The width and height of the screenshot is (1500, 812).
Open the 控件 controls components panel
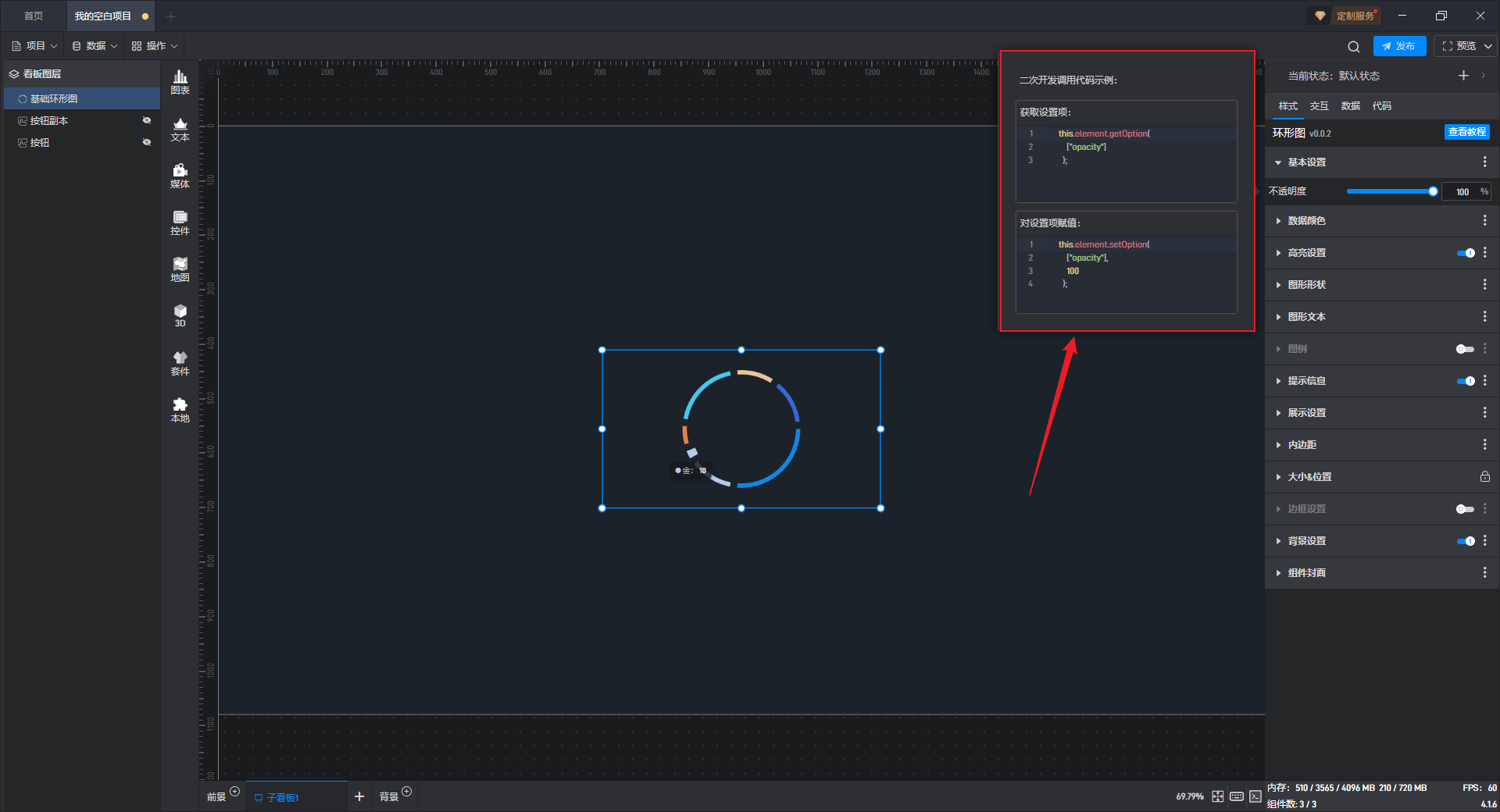tap(180, 222)
